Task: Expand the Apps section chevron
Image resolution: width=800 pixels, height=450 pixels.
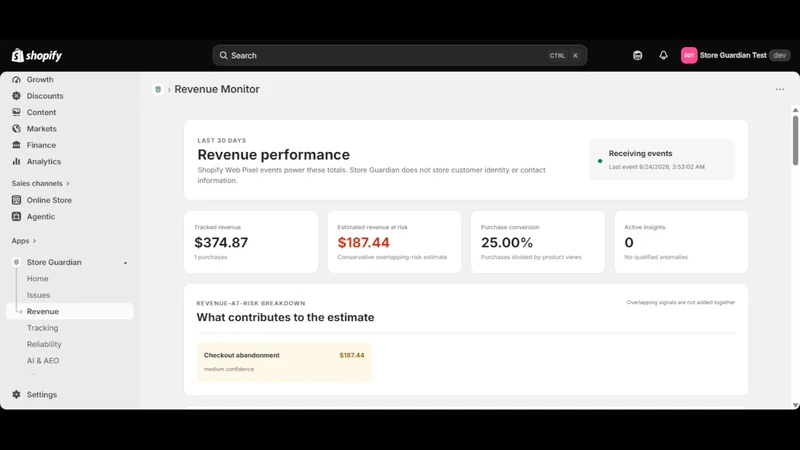Action: coord(34,241)
